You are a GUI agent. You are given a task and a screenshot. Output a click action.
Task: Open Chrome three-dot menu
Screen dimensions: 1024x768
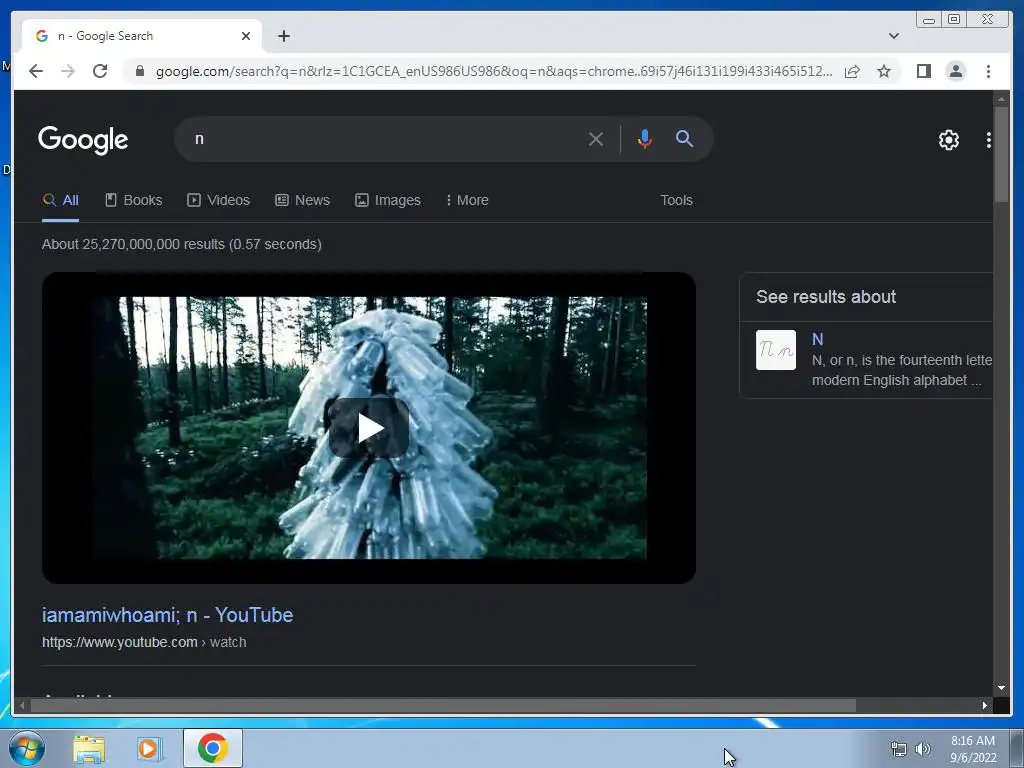point(988,71)
